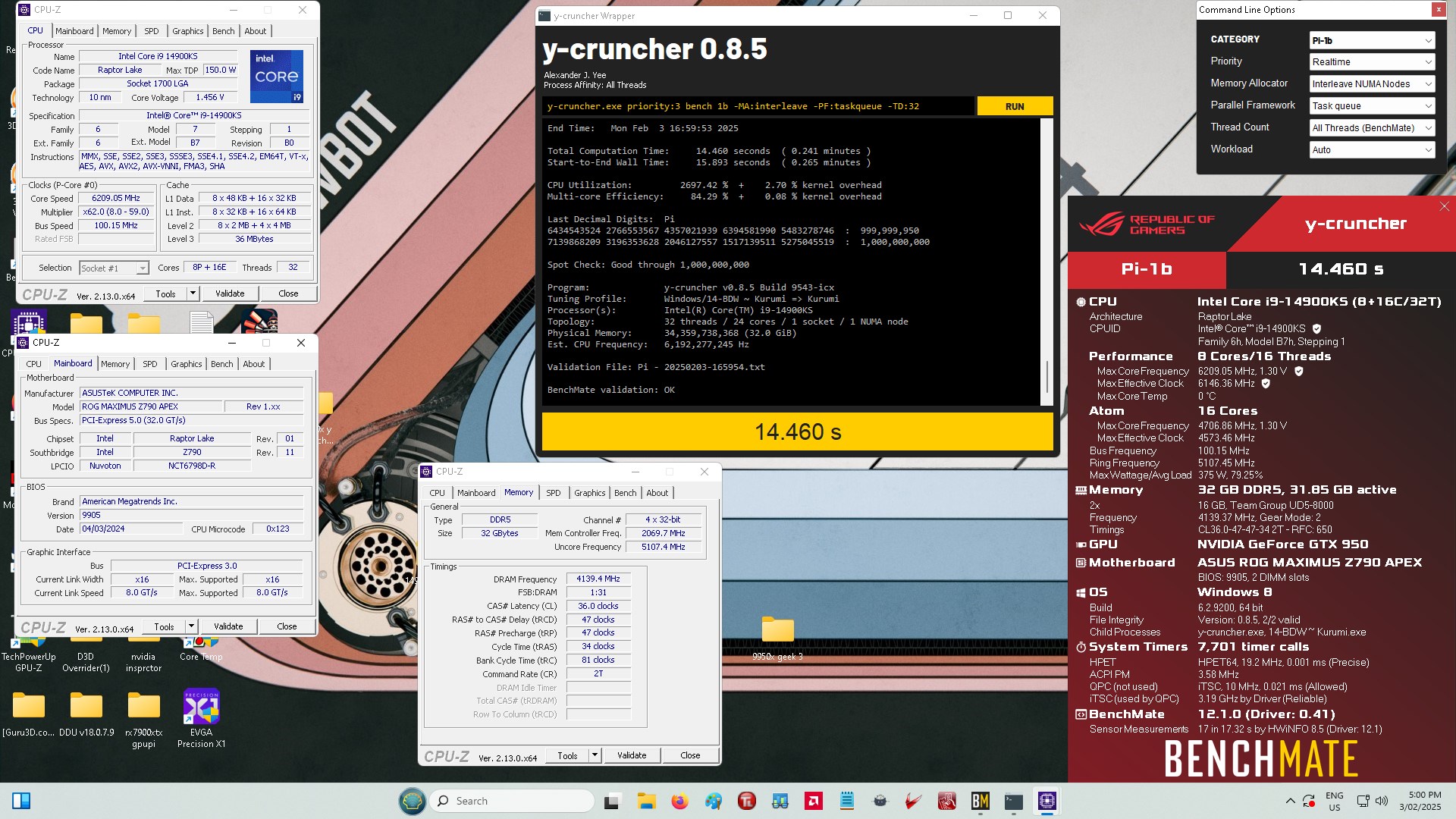Click Validate in CPU-Z Memory window
This screenshot has height=819, width=1456.
632,755
